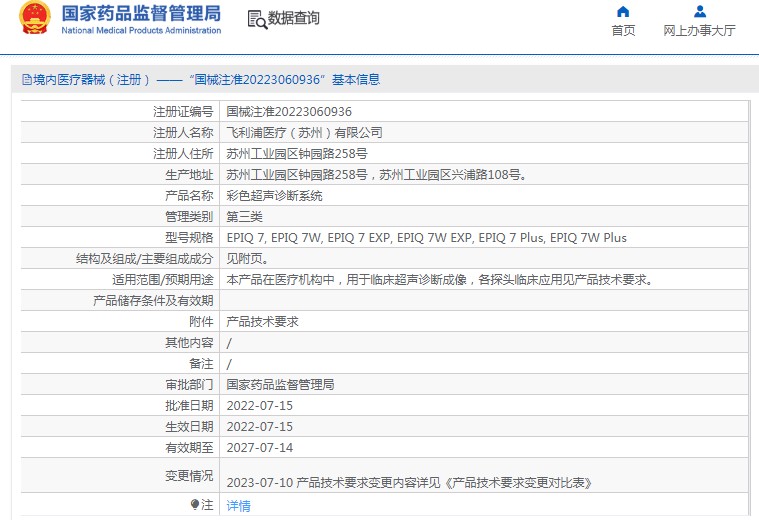Open the 详情 link
This screenshot has width=759, height=520.
239,506
